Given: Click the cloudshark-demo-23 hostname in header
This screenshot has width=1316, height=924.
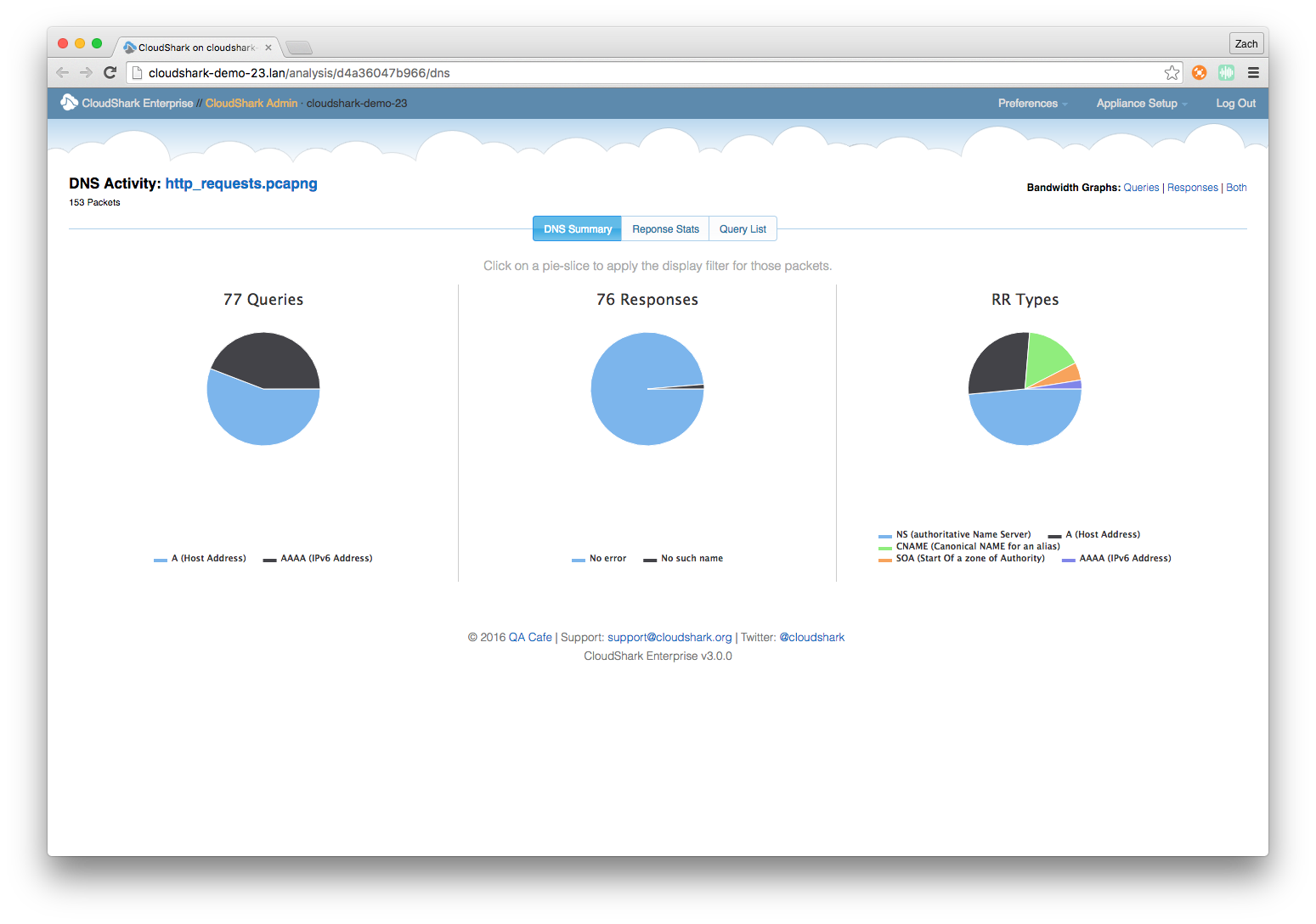Looking at the screenshot, I should tap(357, 103).
